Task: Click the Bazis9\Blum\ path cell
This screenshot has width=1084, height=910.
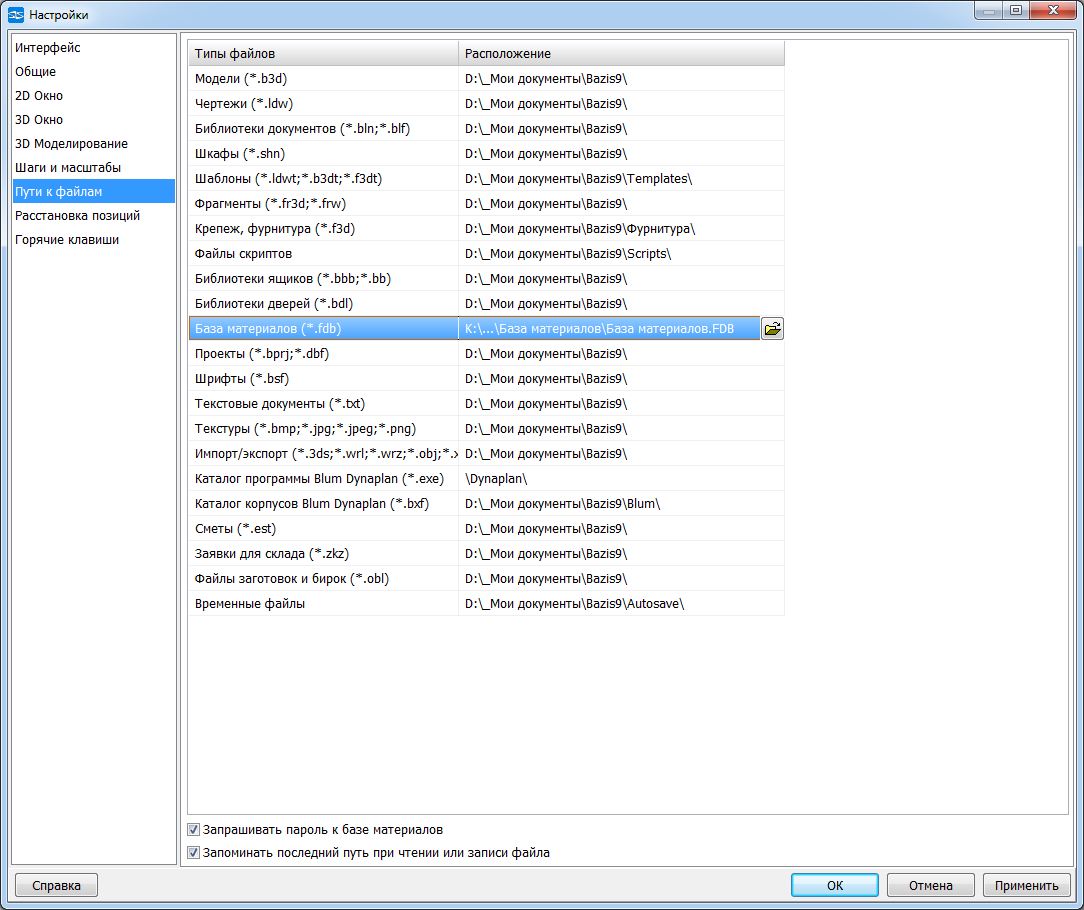Action: [x=621, y=503]
